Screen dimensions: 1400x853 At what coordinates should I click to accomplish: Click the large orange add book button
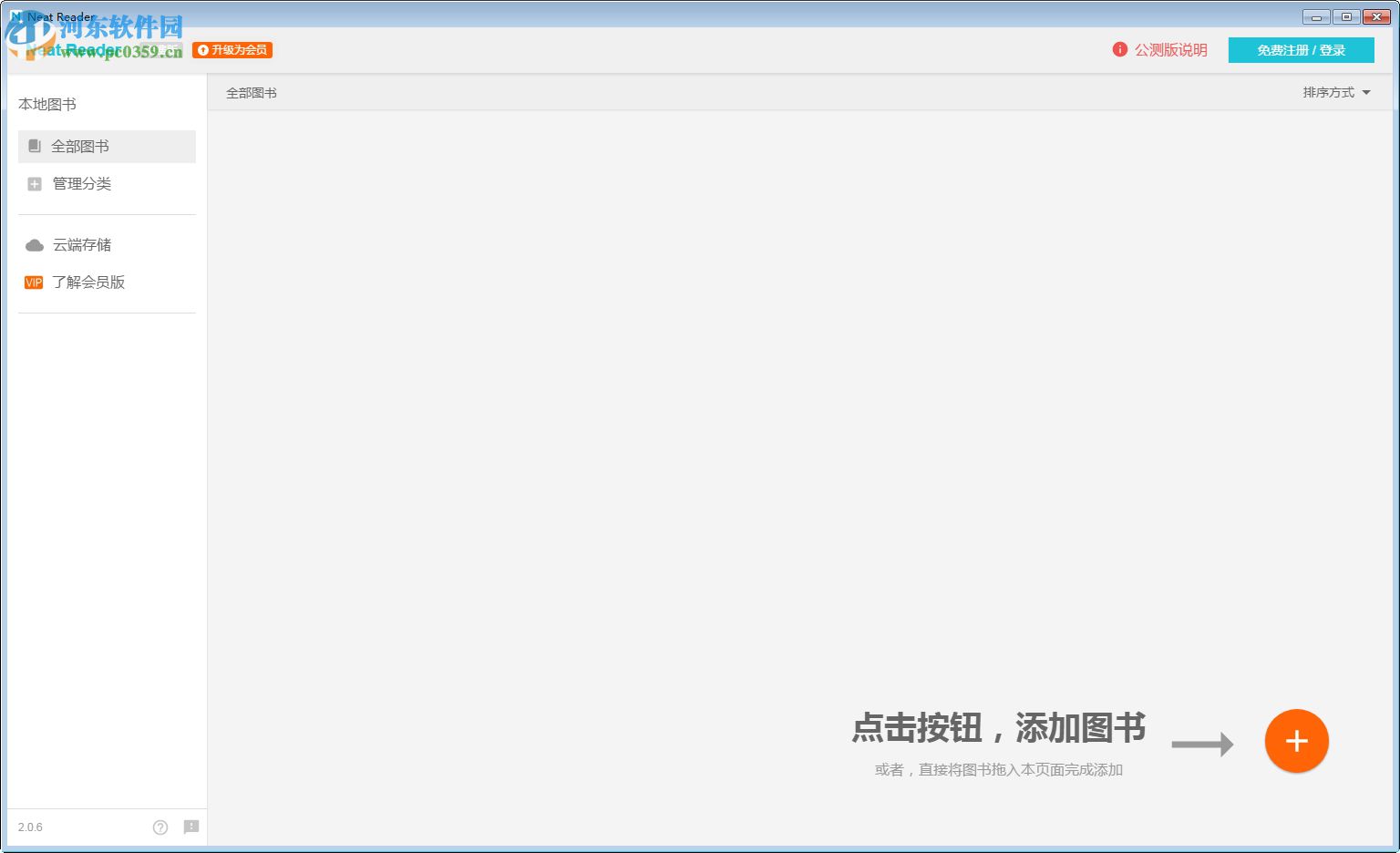click(1296, 741)
